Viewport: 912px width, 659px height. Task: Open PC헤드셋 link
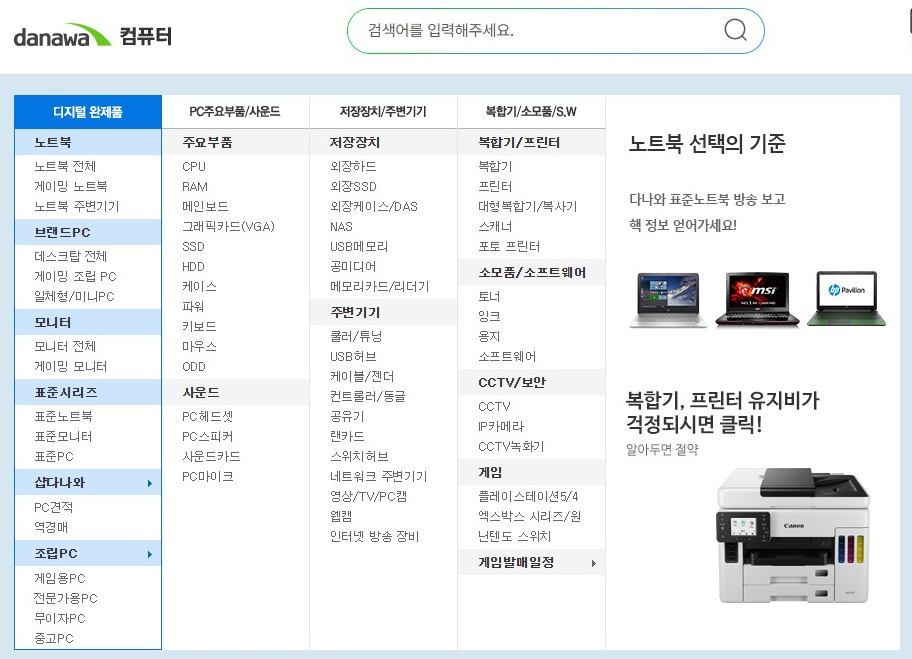click(x=208, y=416)
